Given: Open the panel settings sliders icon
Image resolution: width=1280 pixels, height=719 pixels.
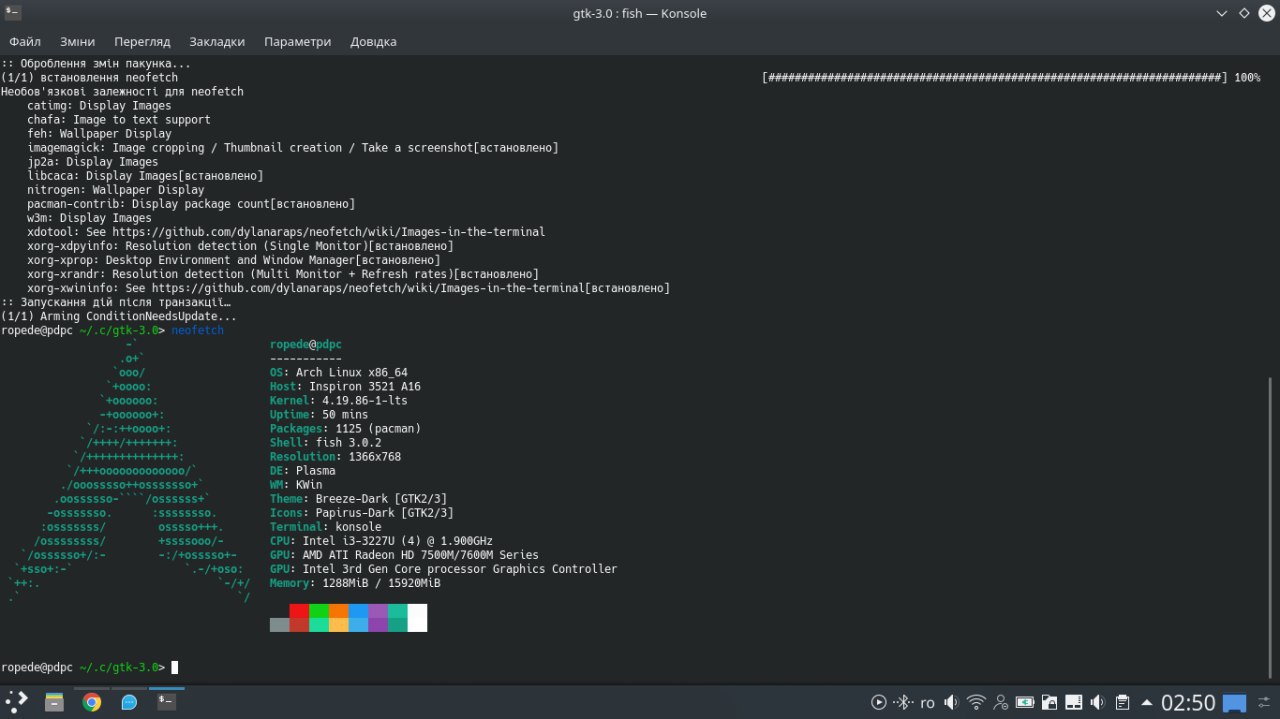Looking at the screenshot, I should coord(1266,703).
